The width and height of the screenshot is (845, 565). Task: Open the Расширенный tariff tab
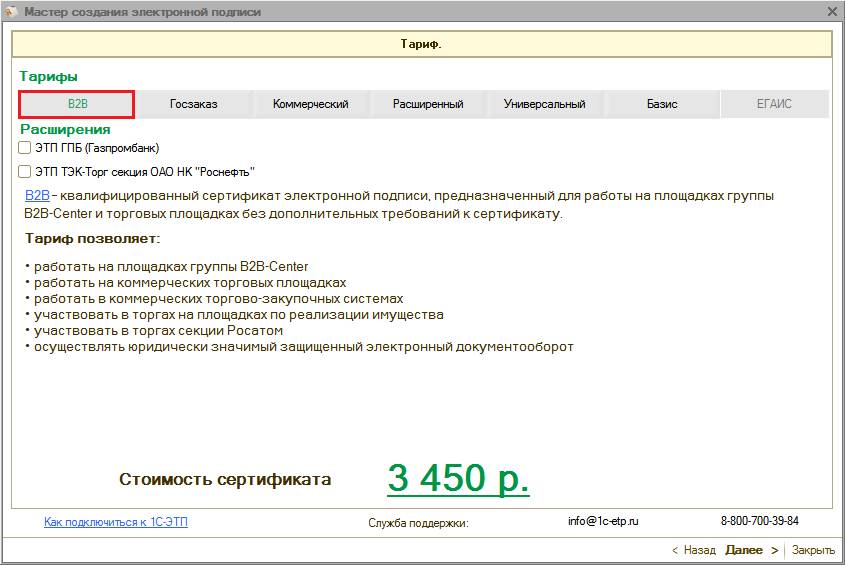[428, 104]
